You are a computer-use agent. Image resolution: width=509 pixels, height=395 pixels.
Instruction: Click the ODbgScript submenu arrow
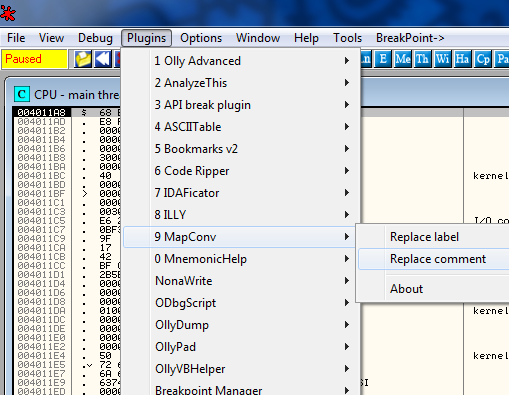pos(347,303)
